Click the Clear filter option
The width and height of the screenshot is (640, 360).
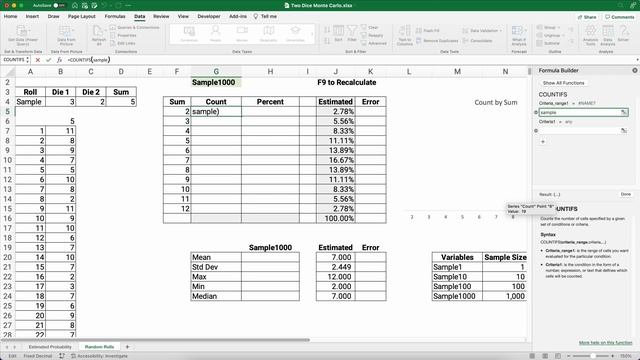tap(370, 27)
